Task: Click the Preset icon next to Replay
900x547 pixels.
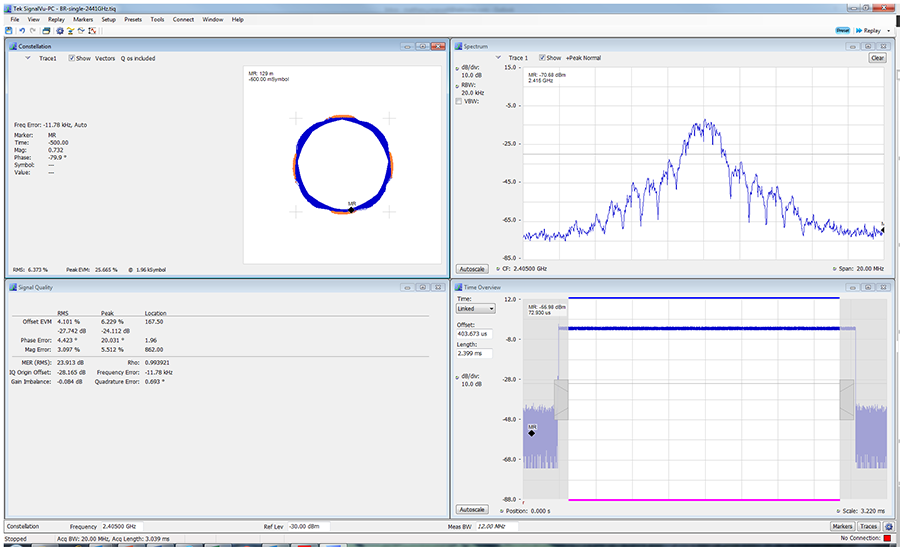Action: [x=842, y=31]
